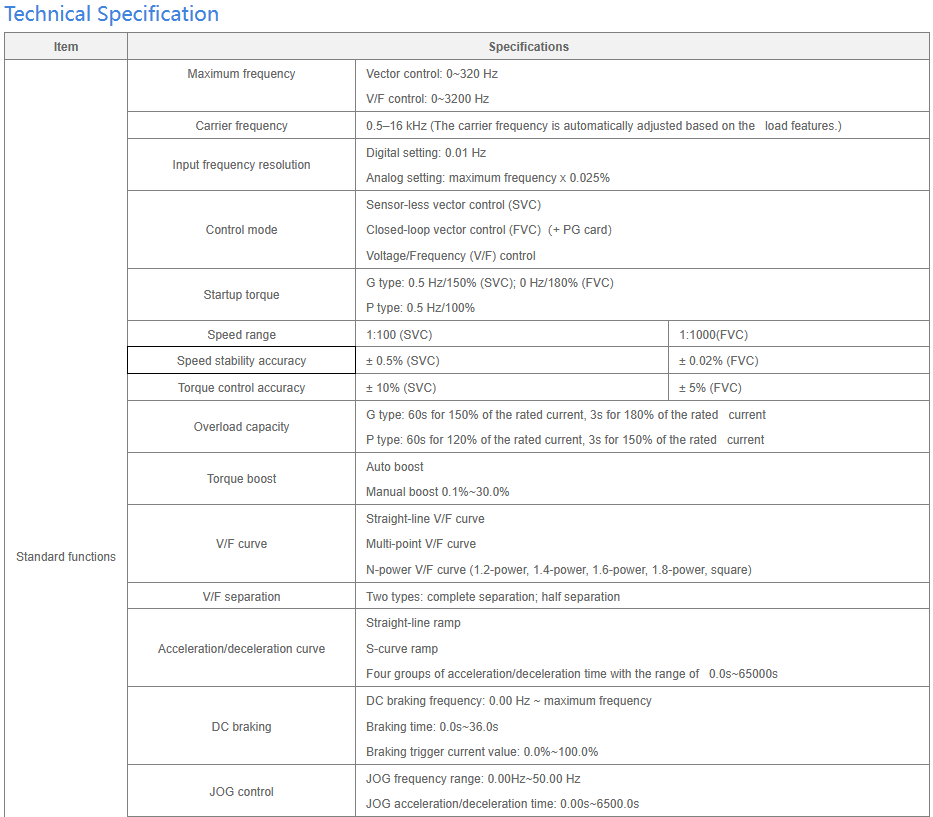Click the Speed range label cell
Screen dimensions: 933x817
tap(241, 335)
